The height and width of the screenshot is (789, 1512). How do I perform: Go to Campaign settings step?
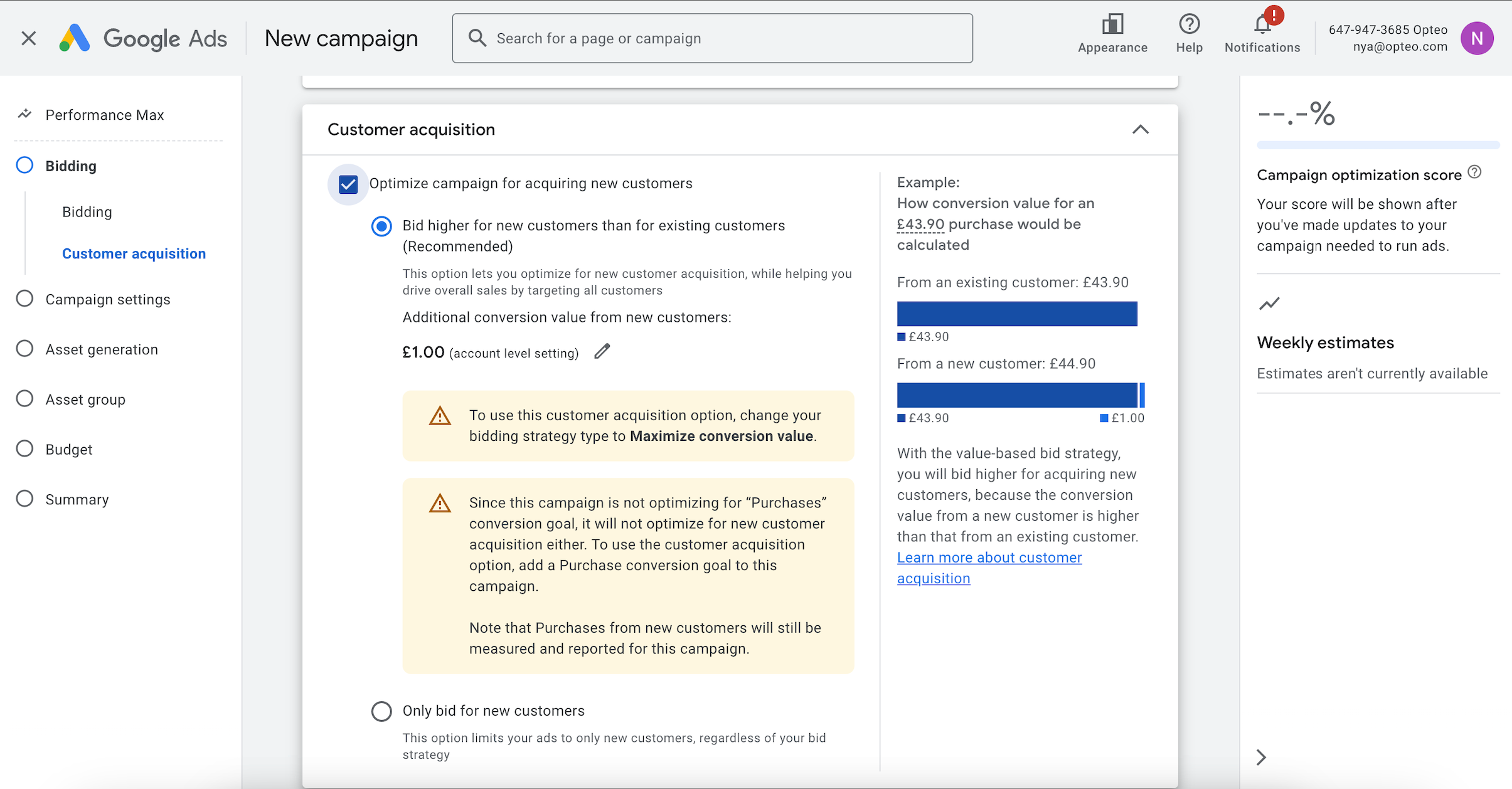[x=107, y=299]
